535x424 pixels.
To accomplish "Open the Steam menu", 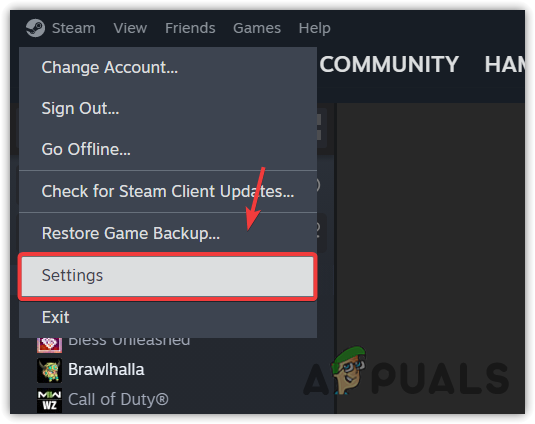I will [74, 28].
